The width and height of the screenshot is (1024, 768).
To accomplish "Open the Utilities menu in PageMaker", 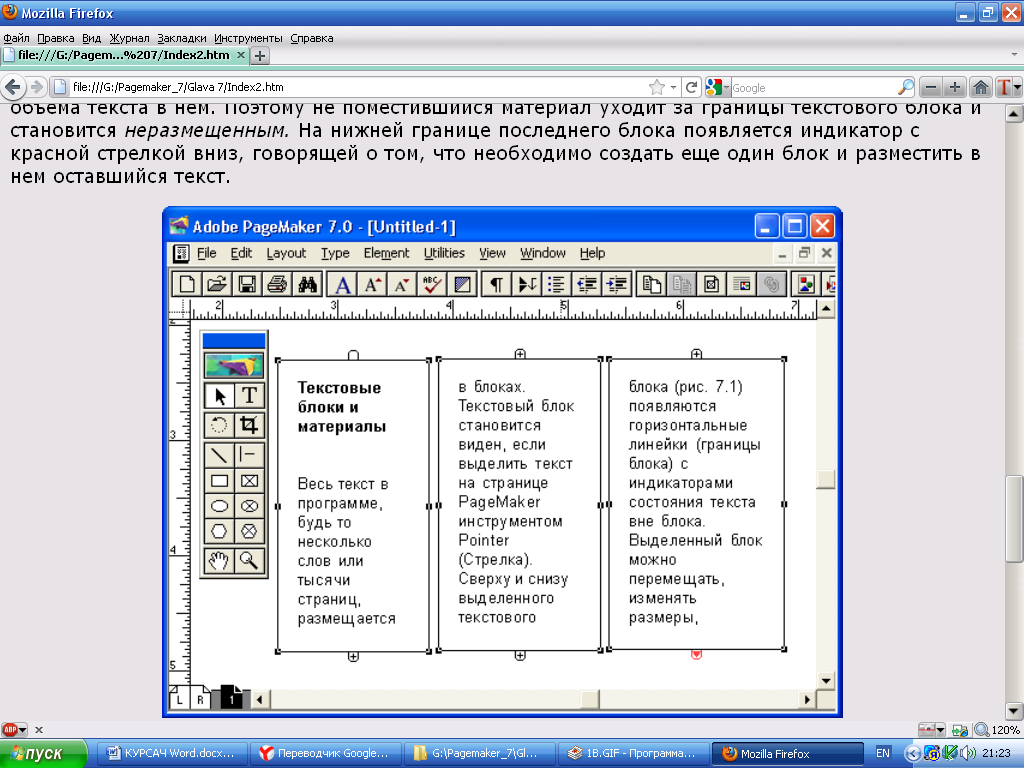I will (x=444, y=253).
